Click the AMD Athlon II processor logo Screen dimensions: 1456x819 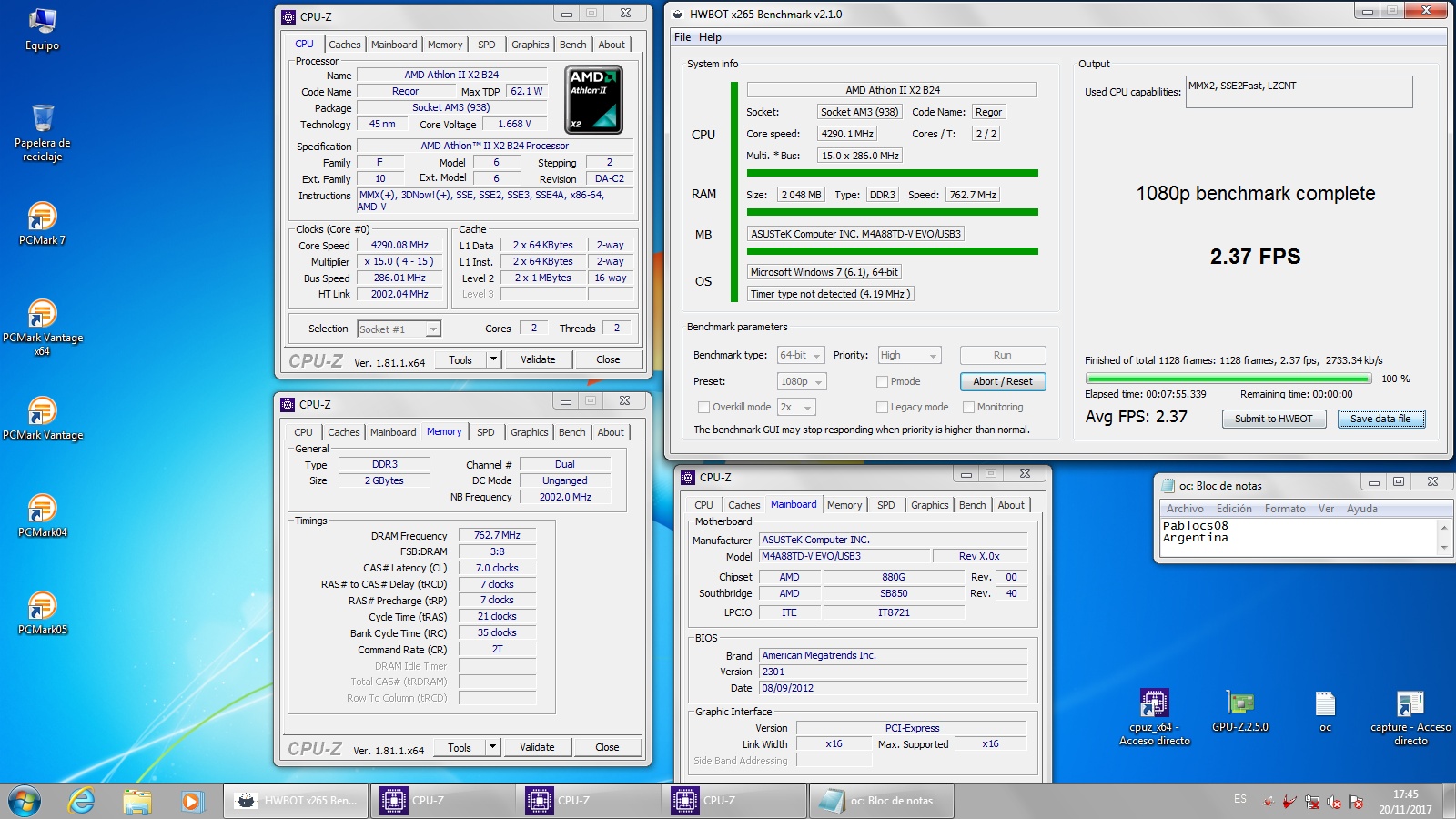pos(594,99)
